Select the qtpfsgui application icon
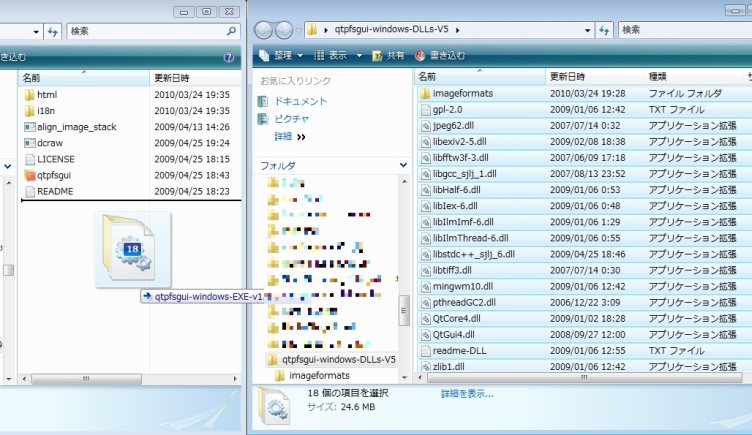Screen dimensions: 752x435 click(29, 176)
